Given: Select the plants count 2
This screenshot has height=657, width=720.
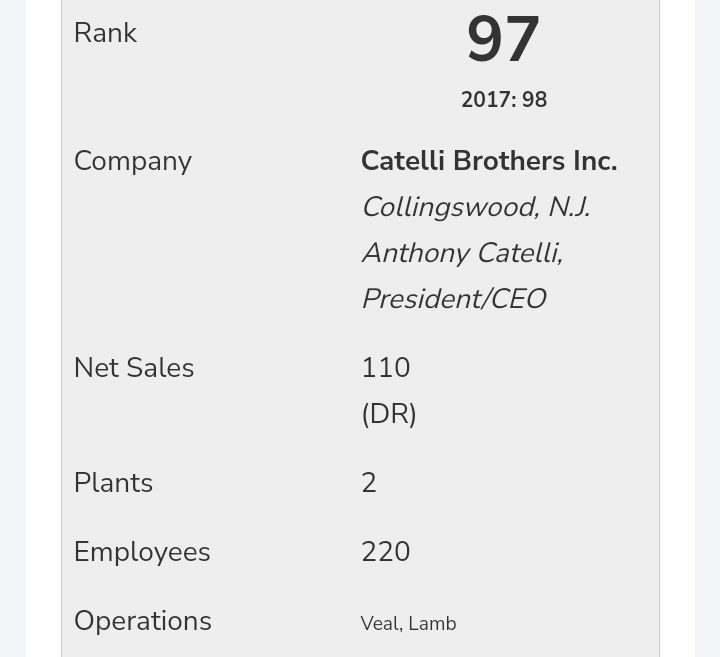Looking at the screenshot, I should tap(369, 483).
